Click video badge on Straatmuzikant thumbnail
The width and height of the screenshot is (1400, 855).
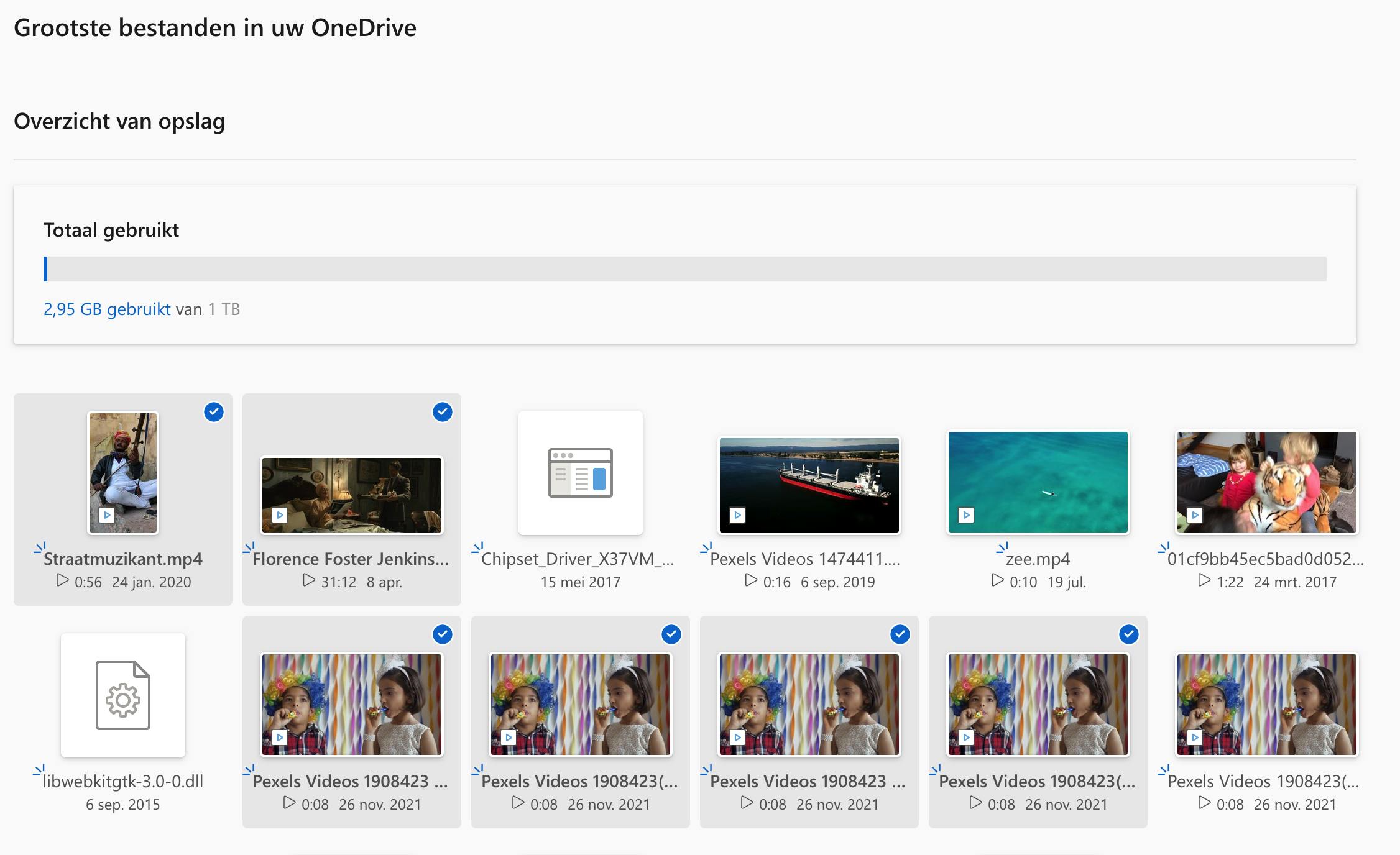pyautogui.click(x=107, y=515)
